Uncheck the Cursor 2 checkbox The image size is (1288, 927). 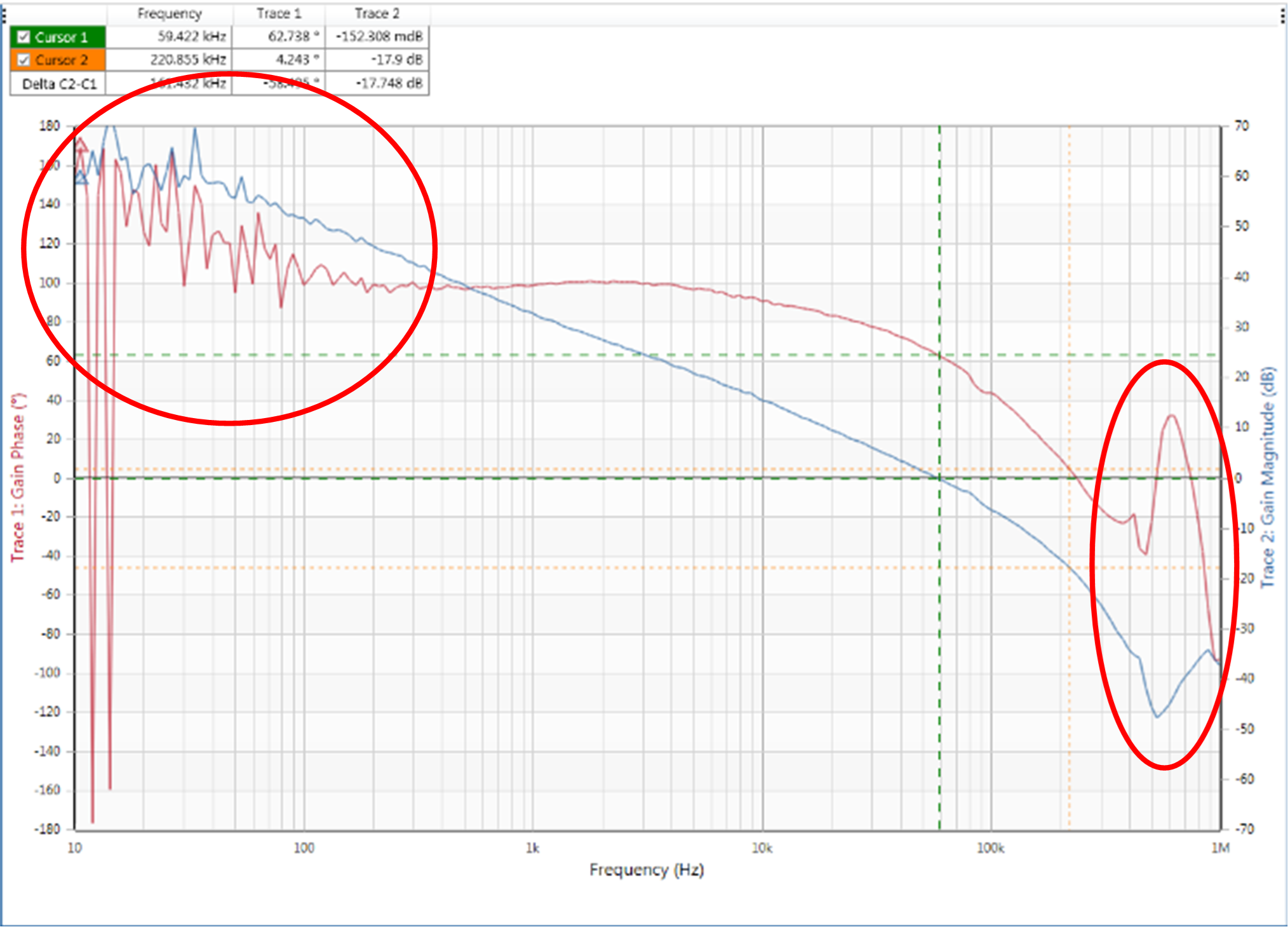tap(23, 60)
